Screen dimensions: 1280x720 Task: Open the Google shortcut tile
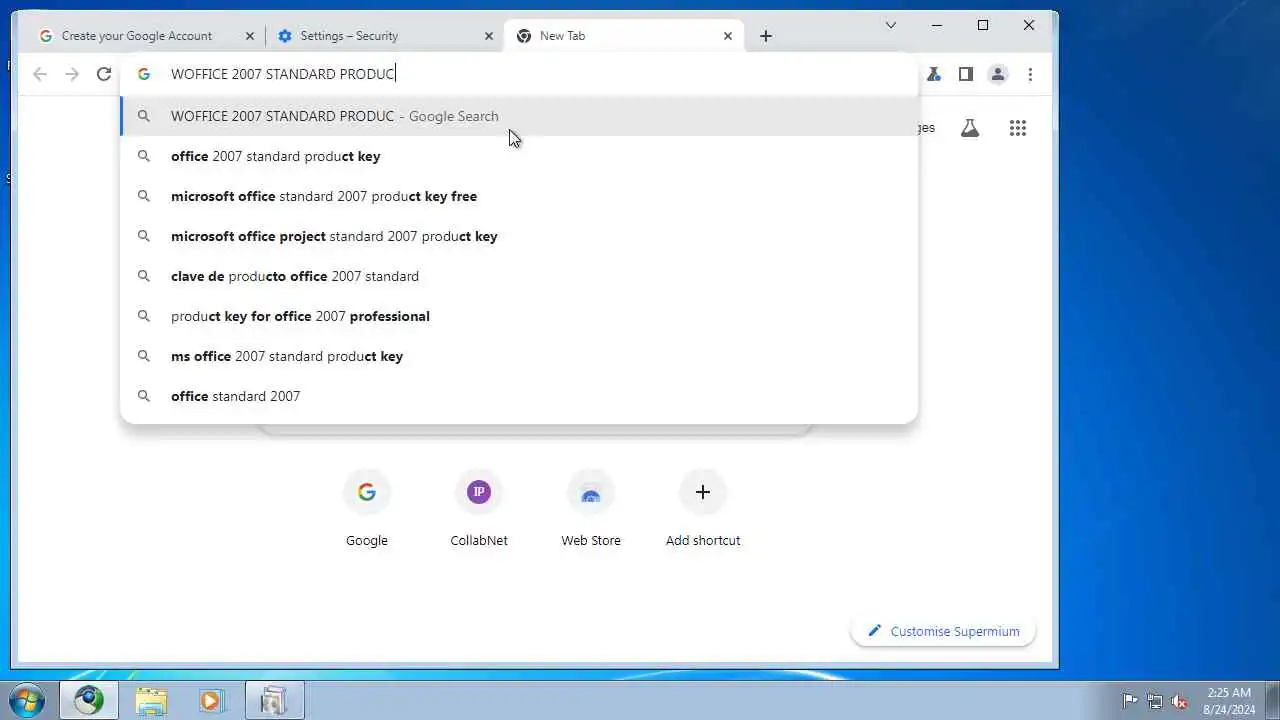[367, 509]
